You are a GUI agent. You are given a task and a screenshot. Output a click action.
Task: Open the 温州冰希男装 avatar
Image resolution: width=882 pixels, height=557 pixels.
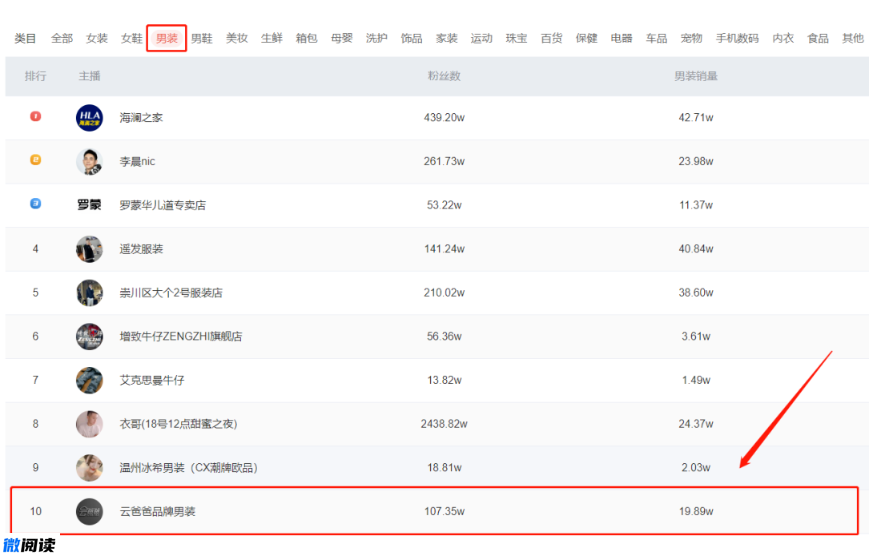89,468
